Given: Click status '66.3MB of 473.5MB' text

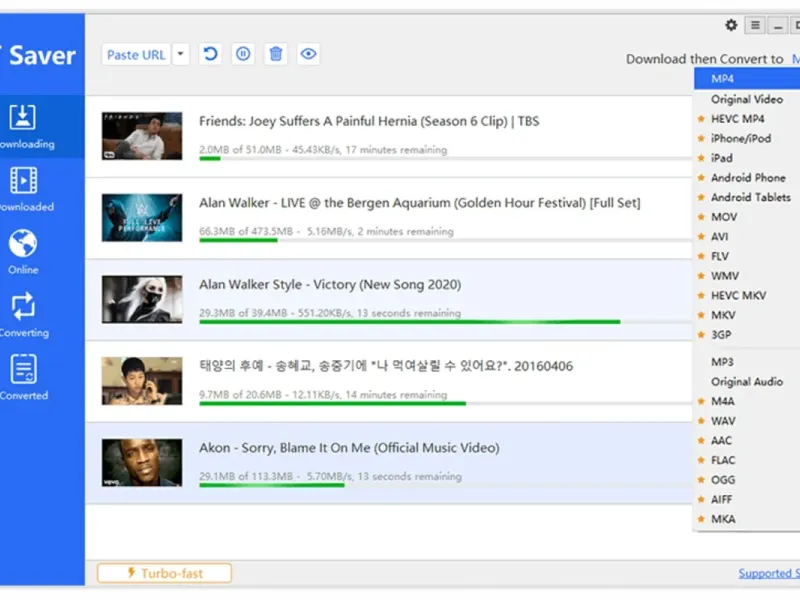Looking at the screenshot, I should coord(246,232).
